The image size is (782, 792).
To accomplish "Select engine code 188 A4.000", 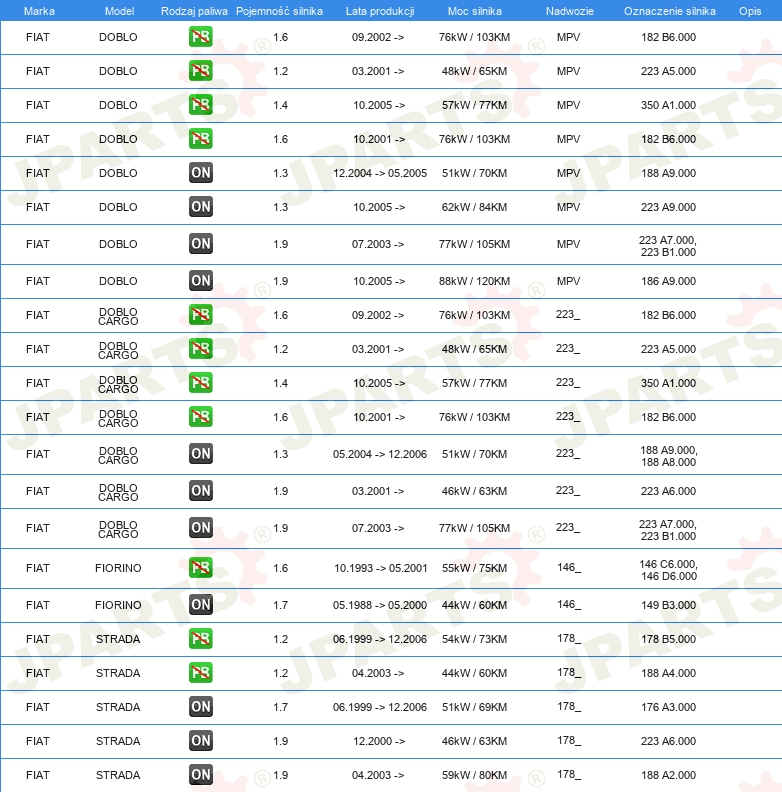I will (668, 673).
